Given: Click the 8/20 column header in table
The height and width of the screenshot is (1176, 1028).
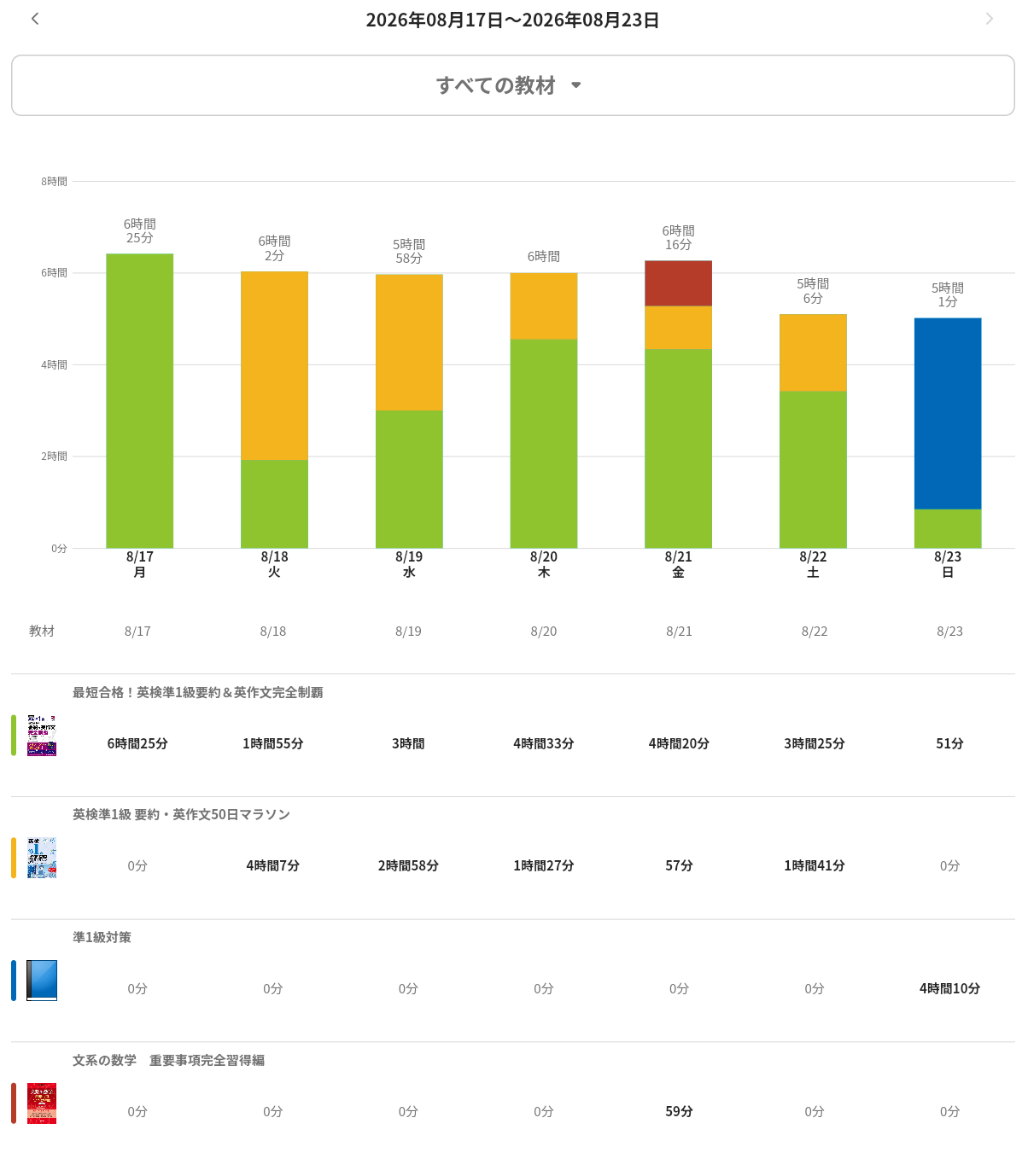Looking at the screenshot, I should coord(544,632).
